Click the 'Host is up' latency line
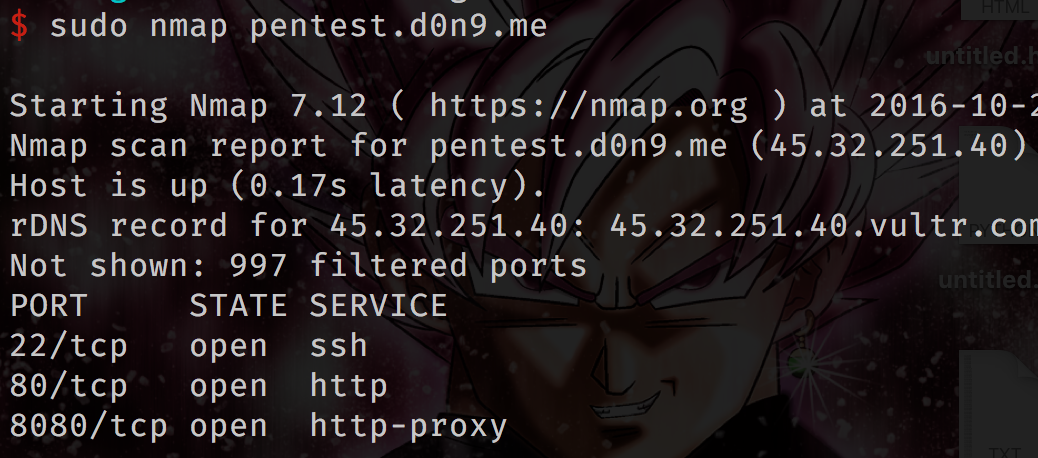Viewport: 1038px width, 458px height. pyautogui.click(x=278, y=186)
